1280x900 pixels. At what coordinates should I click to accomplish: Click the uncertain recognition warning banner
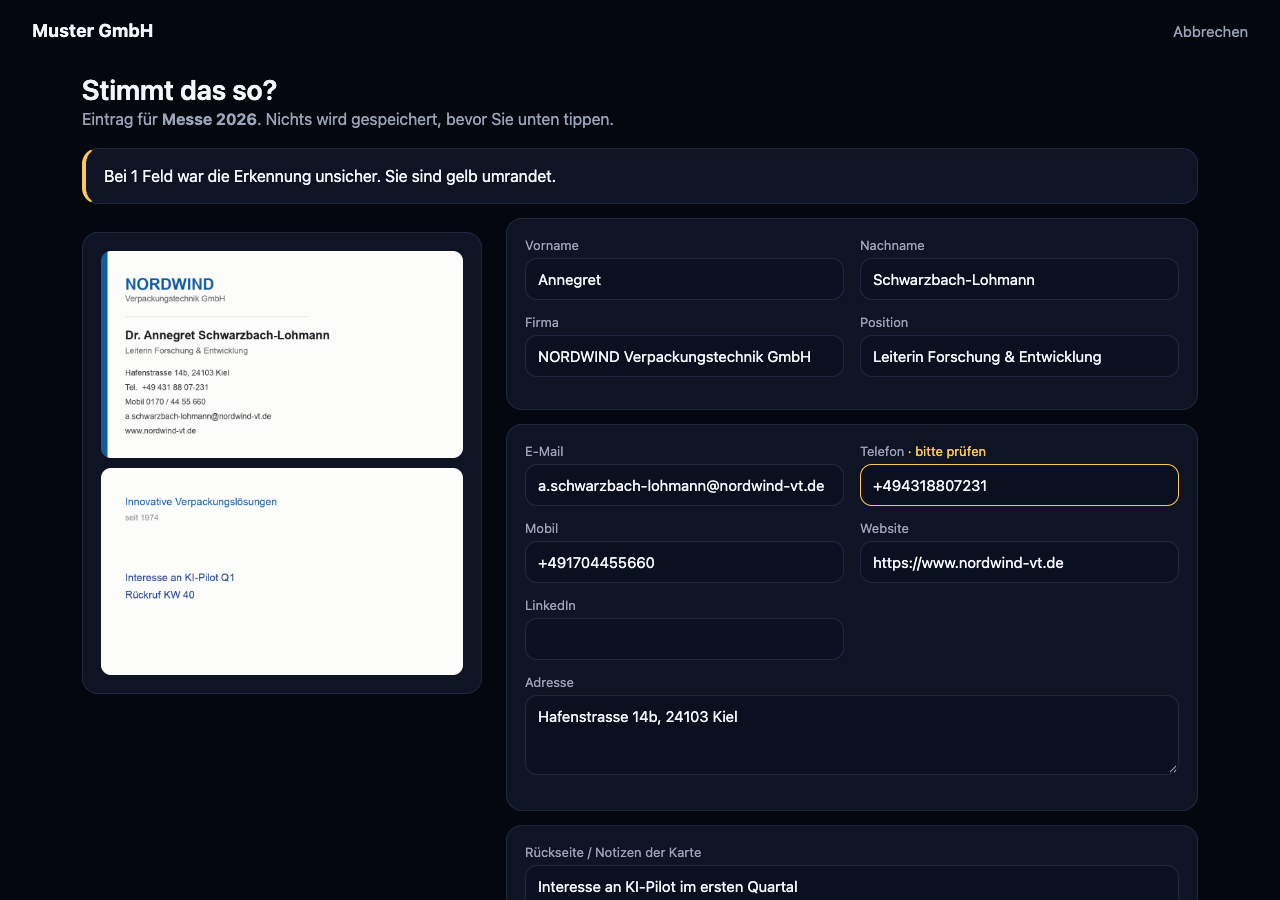[640, 176]
